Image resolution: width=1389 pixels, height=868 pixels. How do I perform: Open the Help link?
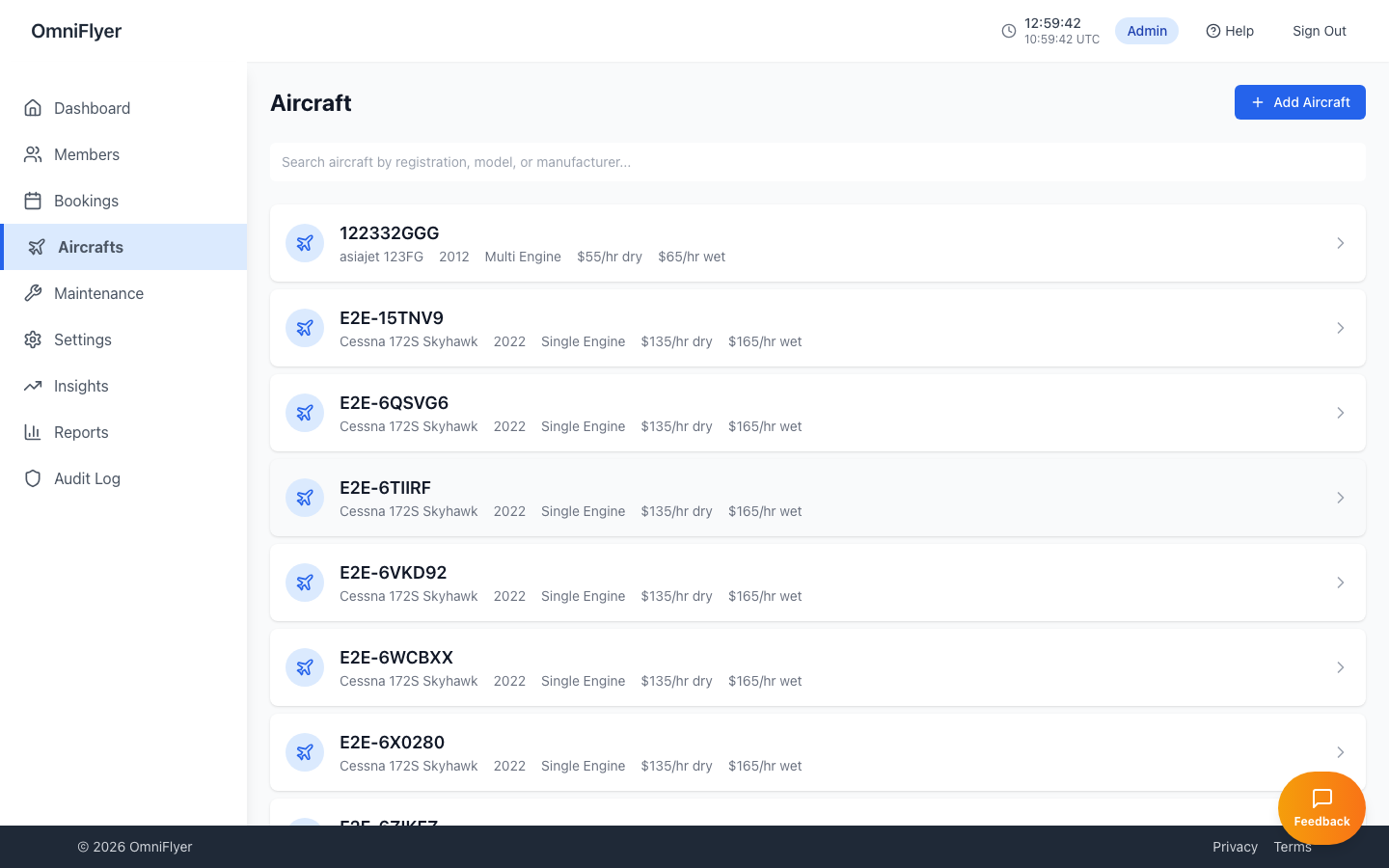[x=1230, y=31]
